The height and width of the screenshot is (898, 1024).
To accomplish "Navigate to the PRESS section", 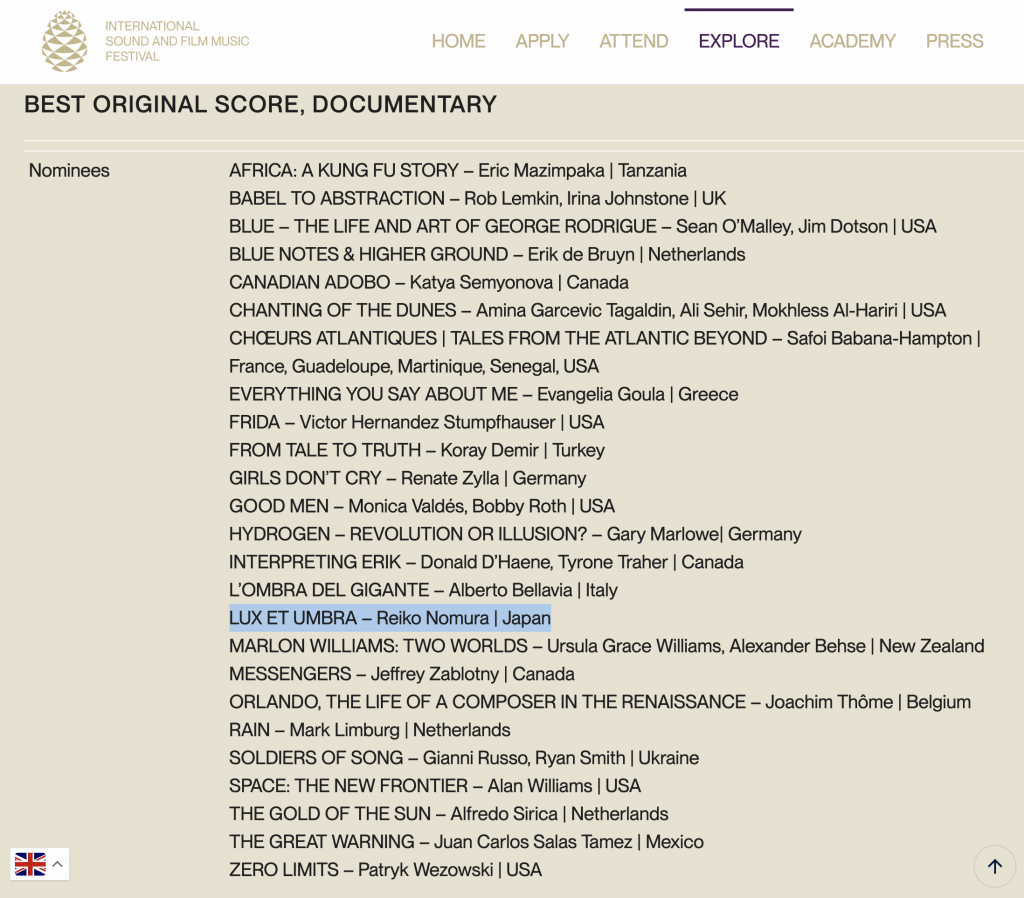I will tap(954, 41).
